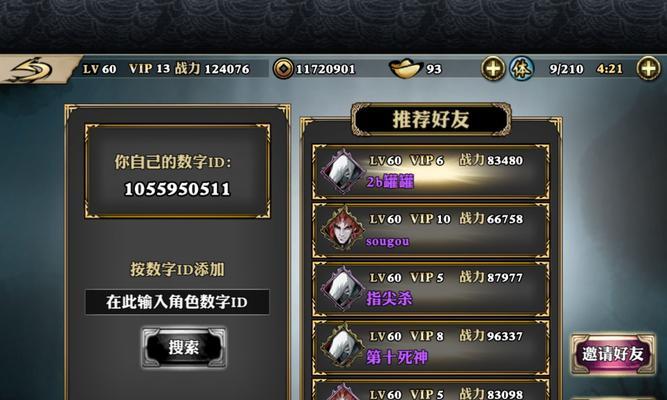Tap the blue 体 stamina icon
Viewport: 667px width, 400px height.
(522, 69)
